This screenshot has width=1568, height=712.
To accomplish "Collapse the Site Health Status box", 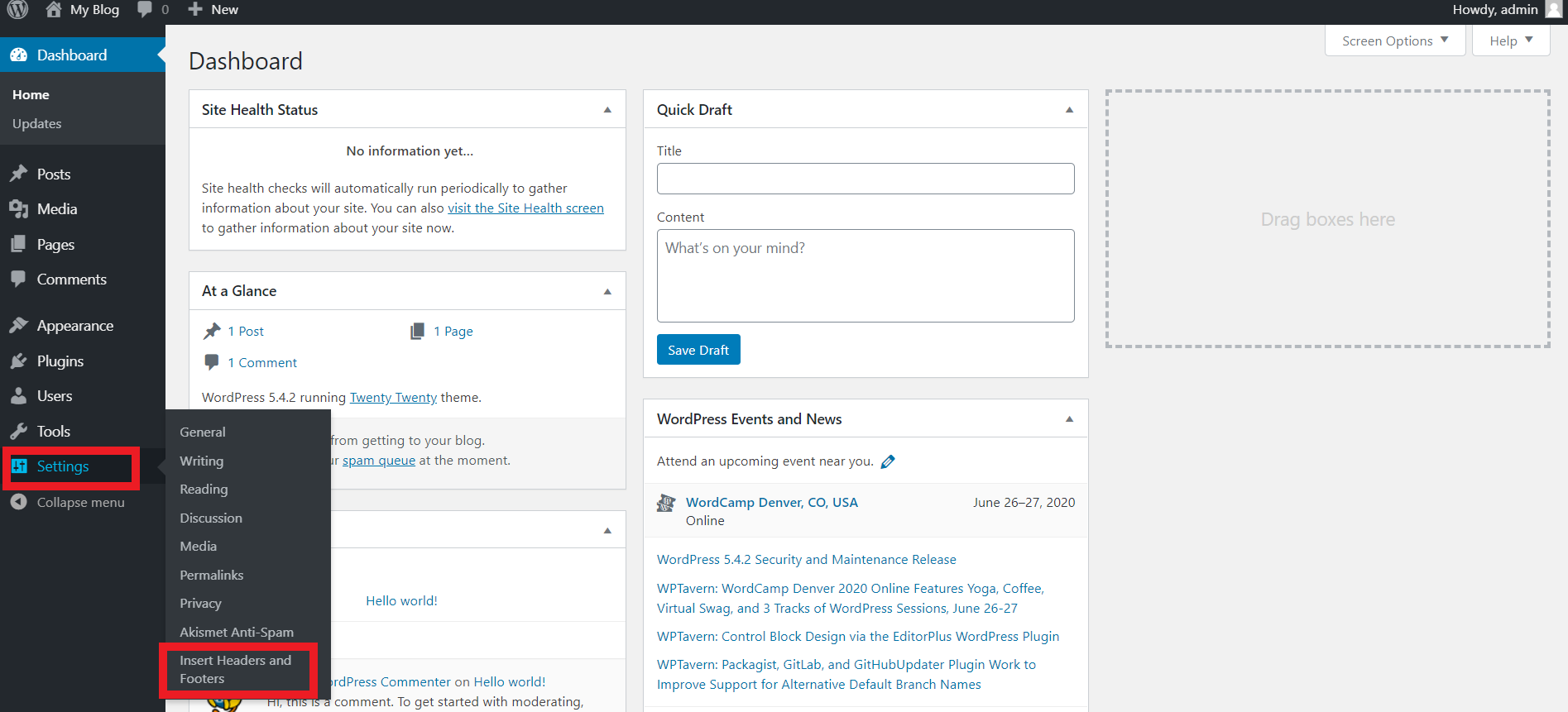I will 607,110.
